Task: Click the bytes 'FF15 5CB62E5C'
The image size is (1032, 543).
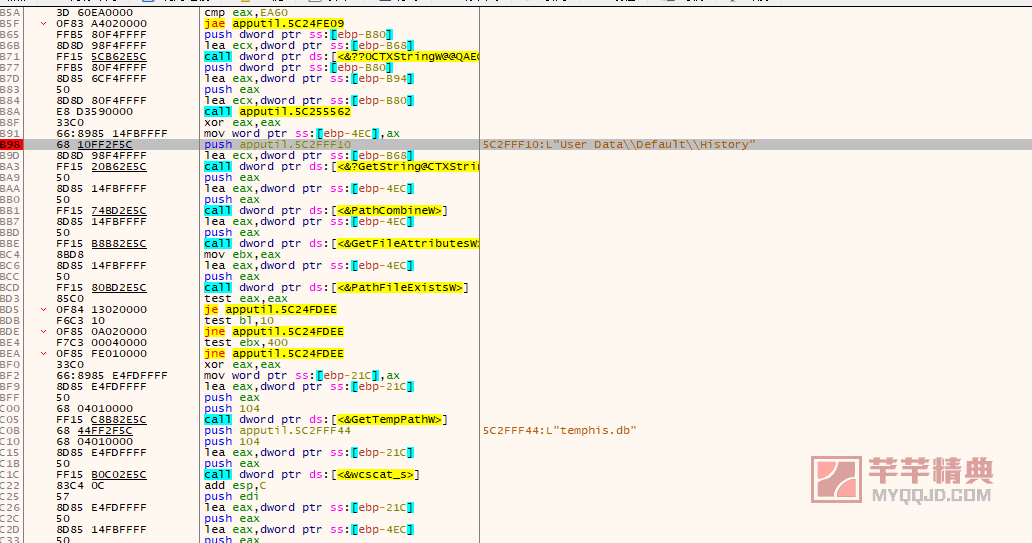Action: click(101, 57)
